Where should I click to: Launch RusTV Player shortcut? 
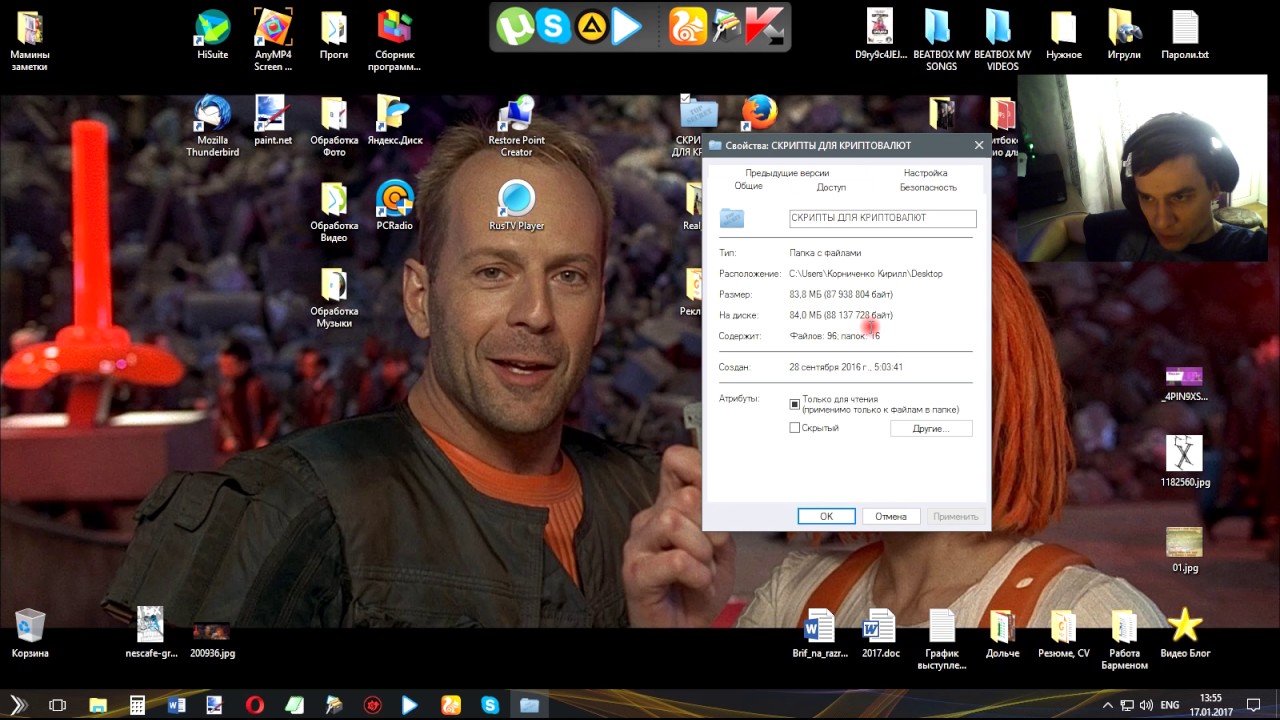pyautogui.click(x=516, y=205)
